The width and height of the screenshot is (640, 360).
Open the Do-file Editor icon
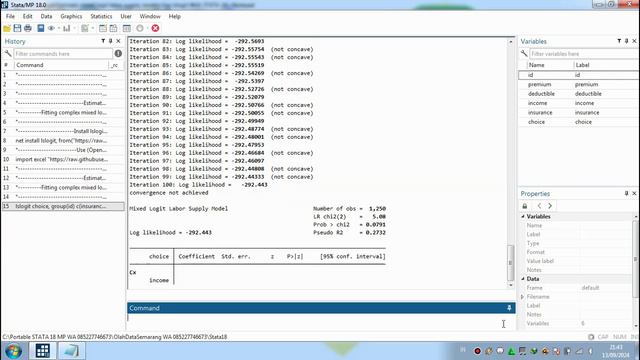tap(84, 28)
